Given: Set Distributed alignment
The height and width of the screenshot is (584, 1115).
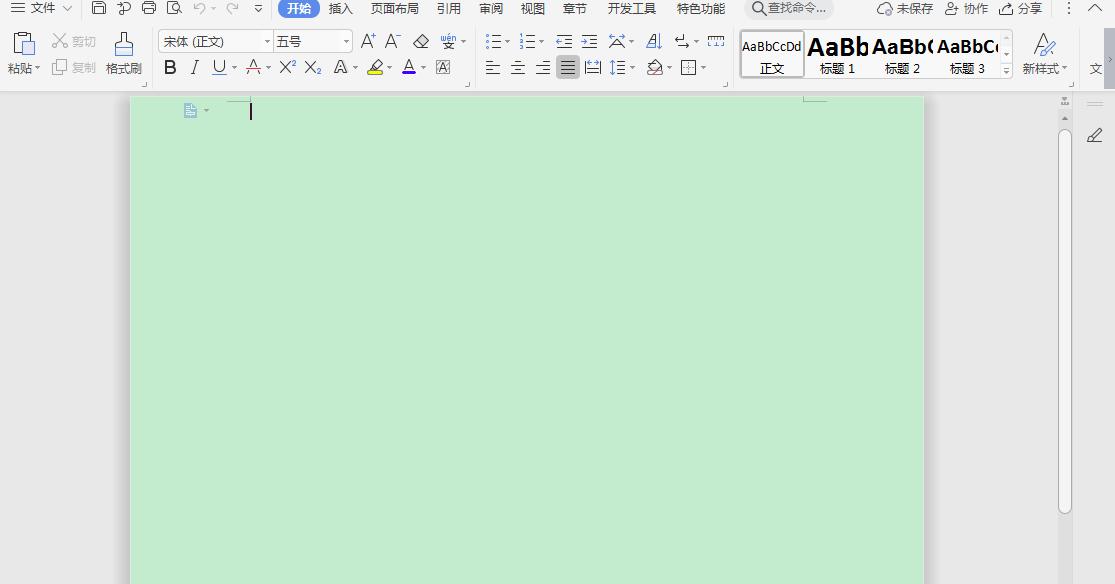Looking at the screenshot, I should click(592, 68).
